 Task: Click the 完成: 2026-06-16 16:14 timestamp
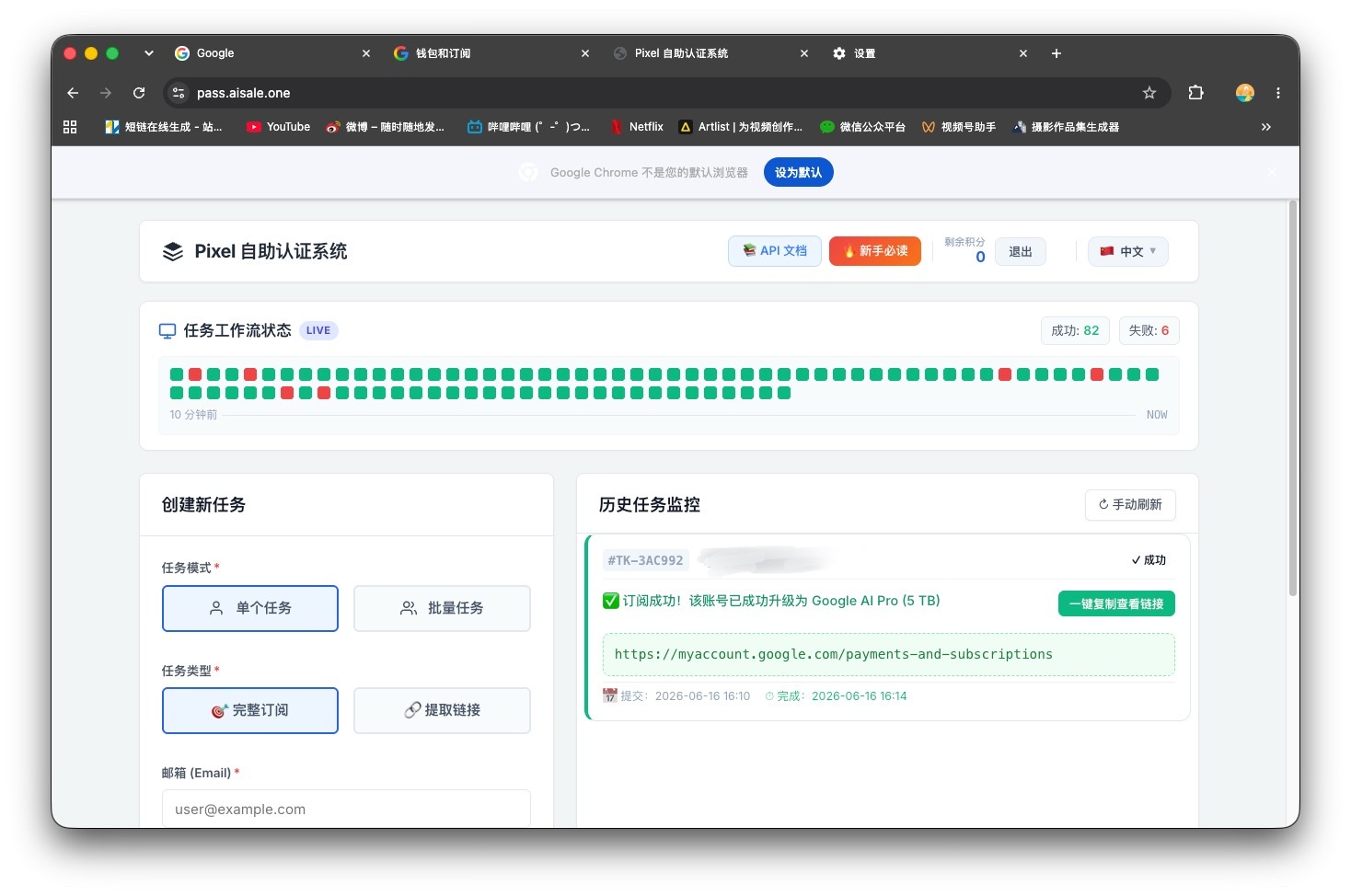coord(836,695)
